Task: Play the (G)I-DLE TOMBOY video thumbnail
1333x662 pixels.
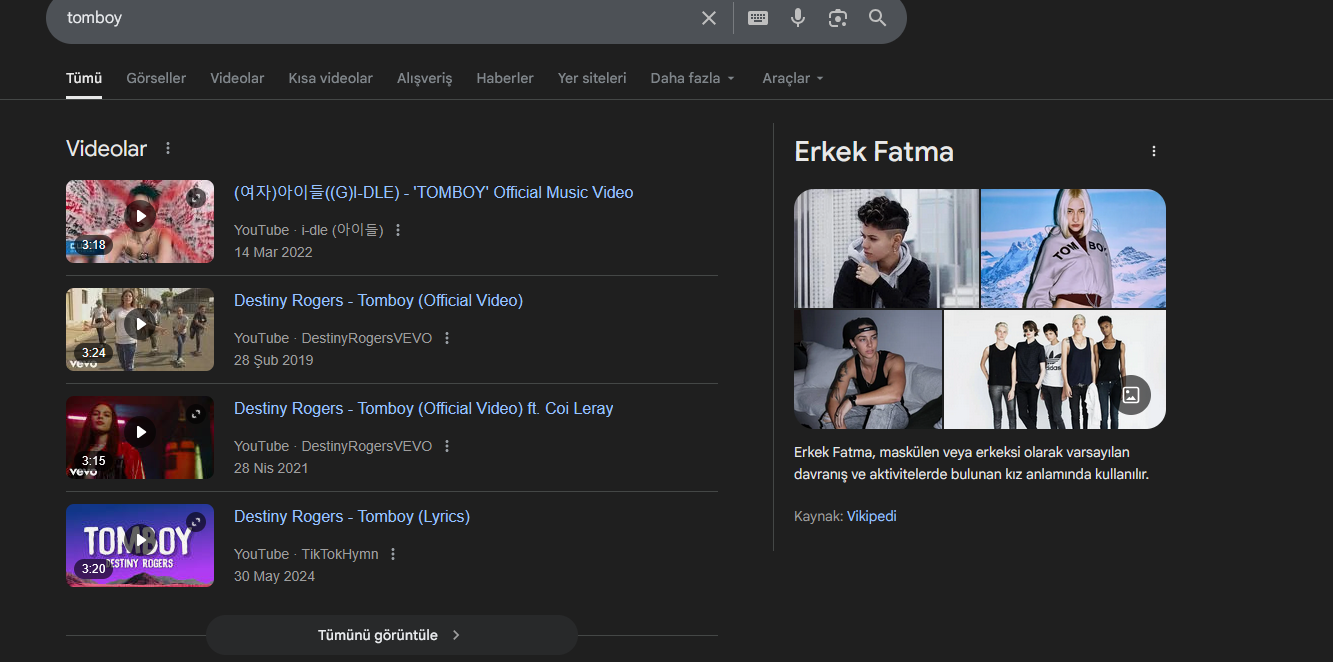Action: pyautogui.click(x=140, y=221)
